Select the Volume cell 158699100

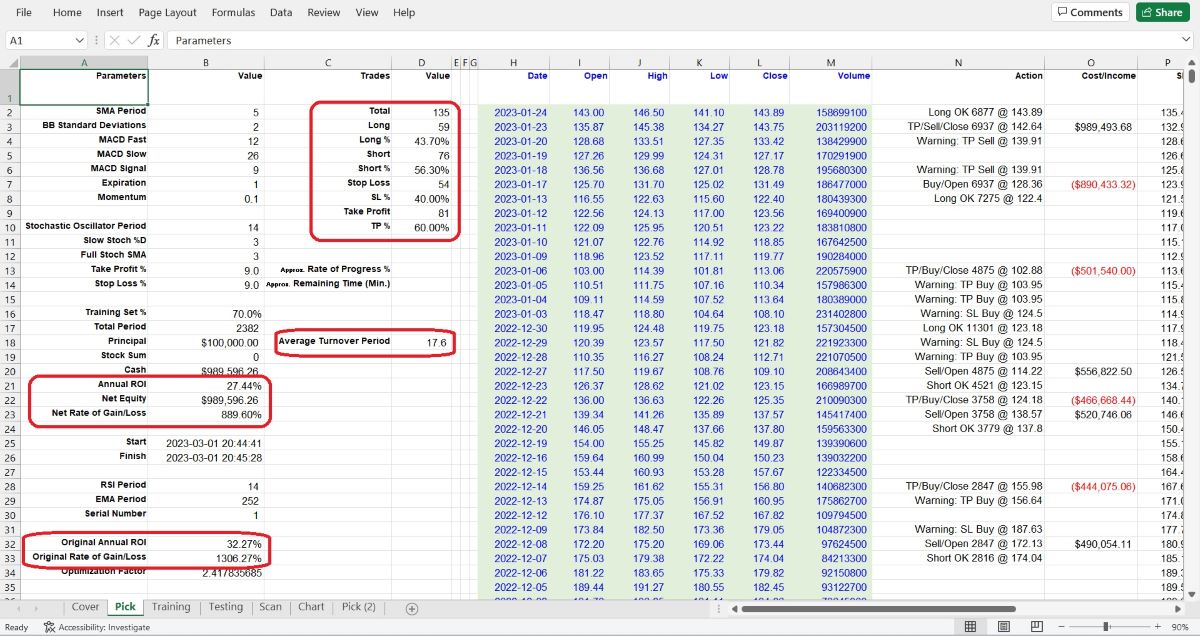coord(831,112)
